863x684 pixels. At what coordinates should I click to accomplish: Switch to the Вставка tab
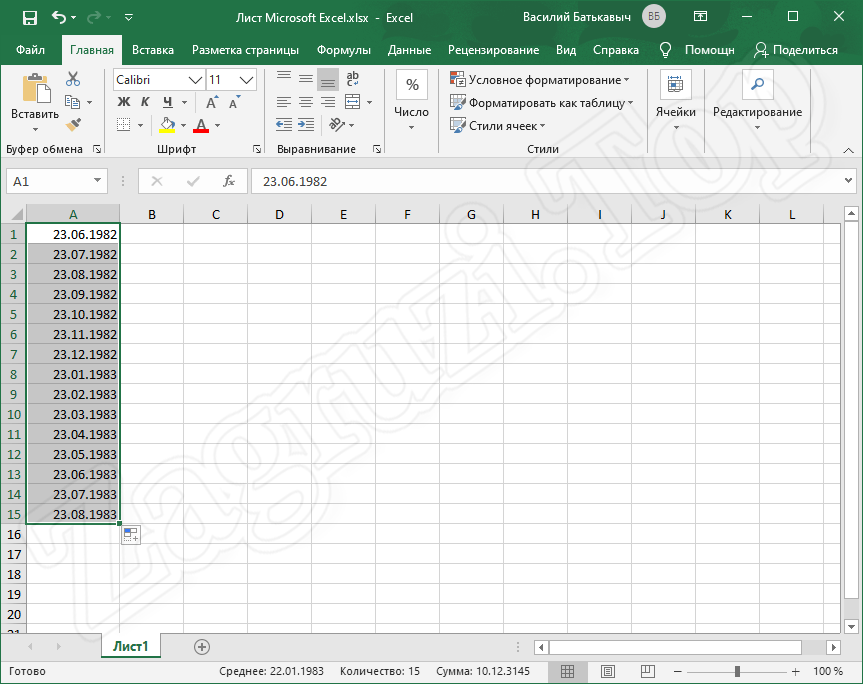pos(153,50)
